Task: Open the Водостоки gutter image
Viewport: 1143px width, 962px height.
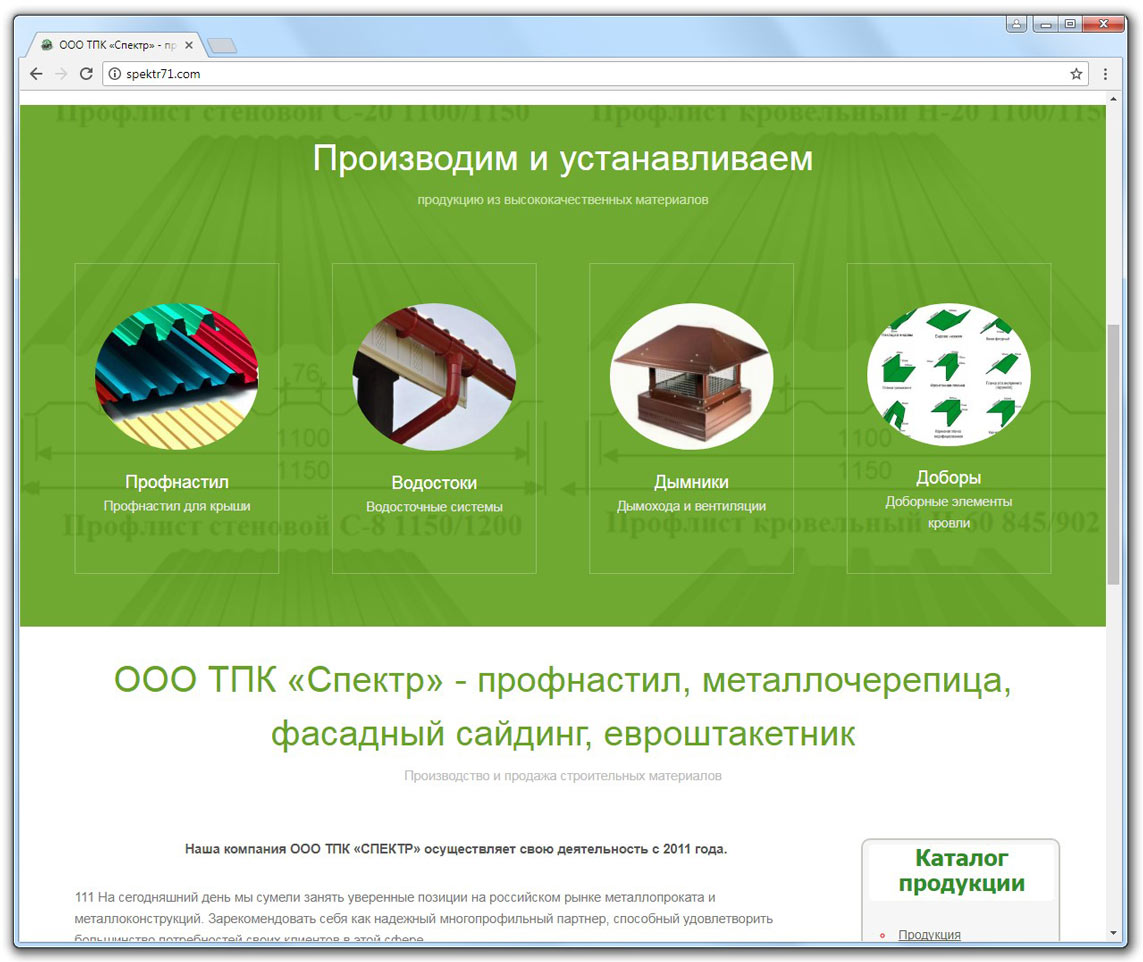Action: point(434,376)
